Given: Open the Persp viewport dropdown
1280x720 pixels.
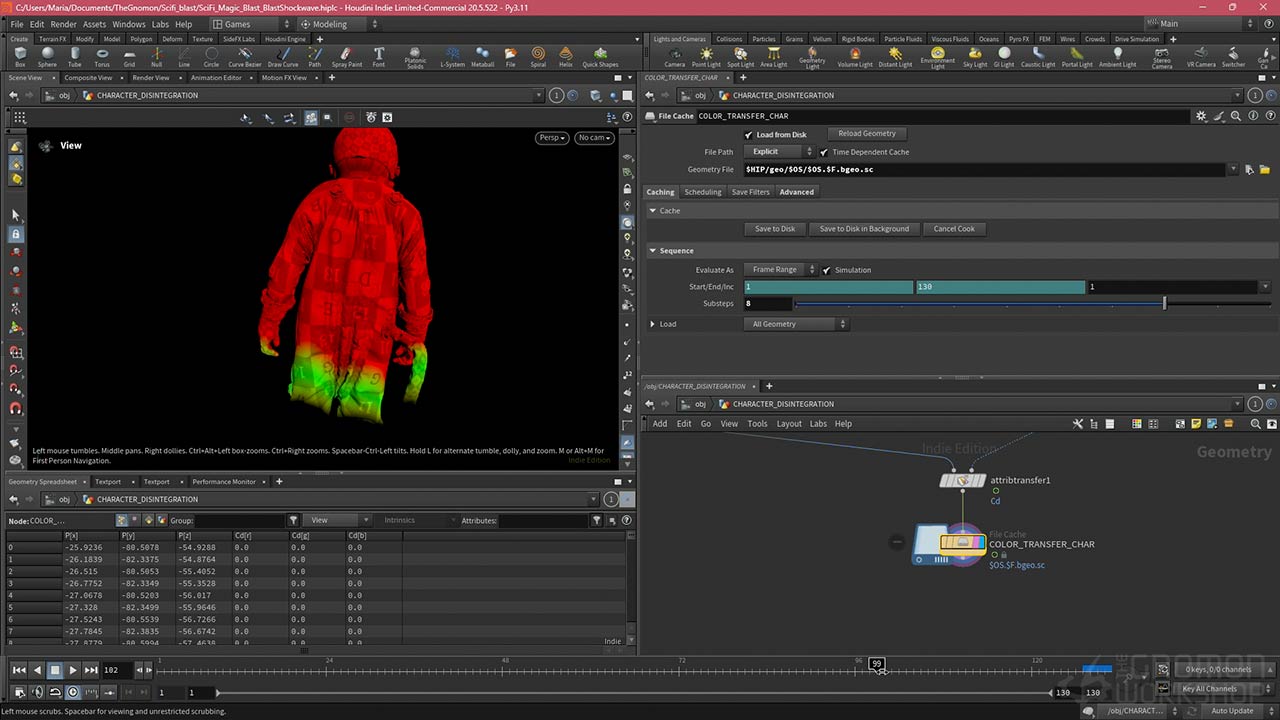Looking at the screenshot, I should [551, 138].
